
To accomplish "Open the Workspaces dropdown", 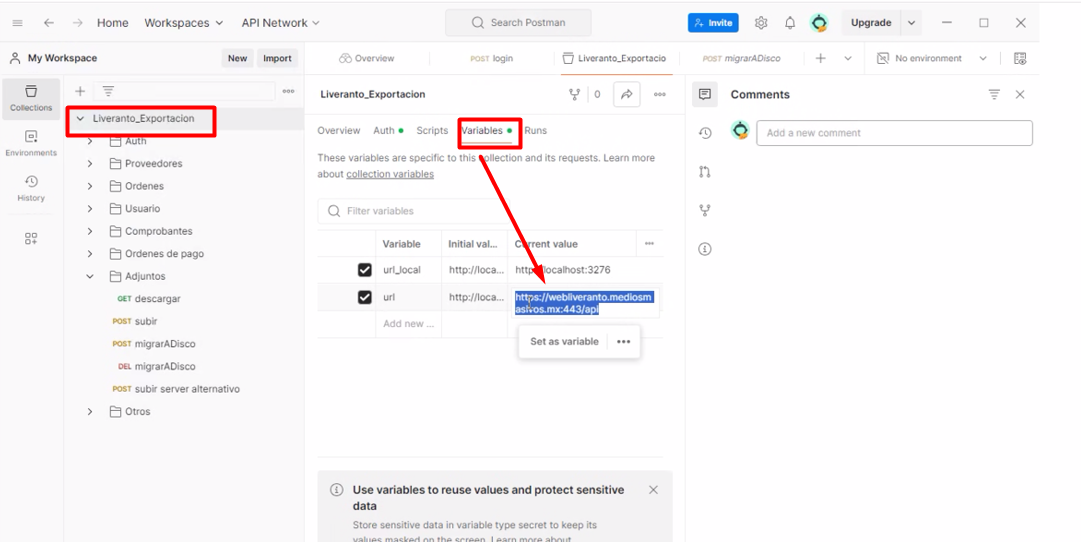I will pyautogui.click(x=183, y=23).
